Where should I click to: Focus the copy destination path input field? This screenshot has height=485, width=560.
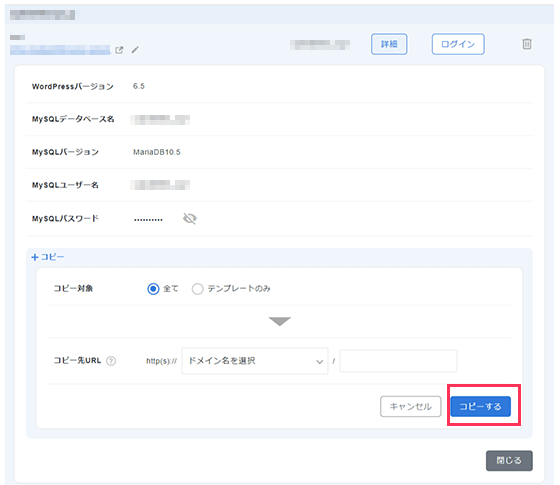point(398,361)
